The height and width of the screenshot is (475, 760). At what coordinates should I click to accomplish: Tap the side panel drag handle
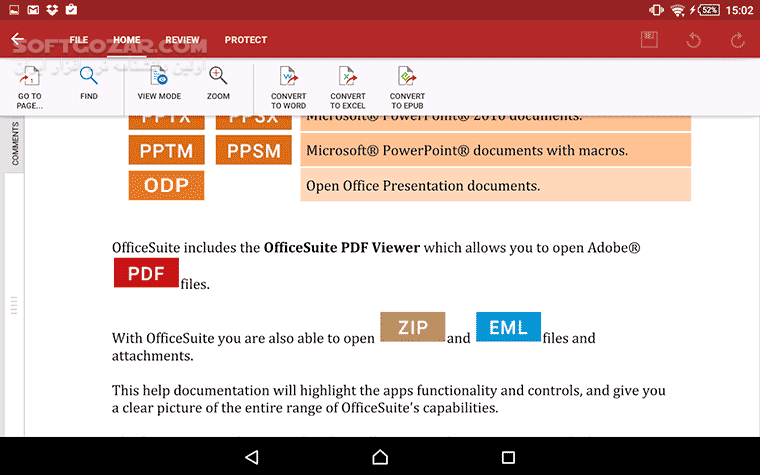point(14,305)
